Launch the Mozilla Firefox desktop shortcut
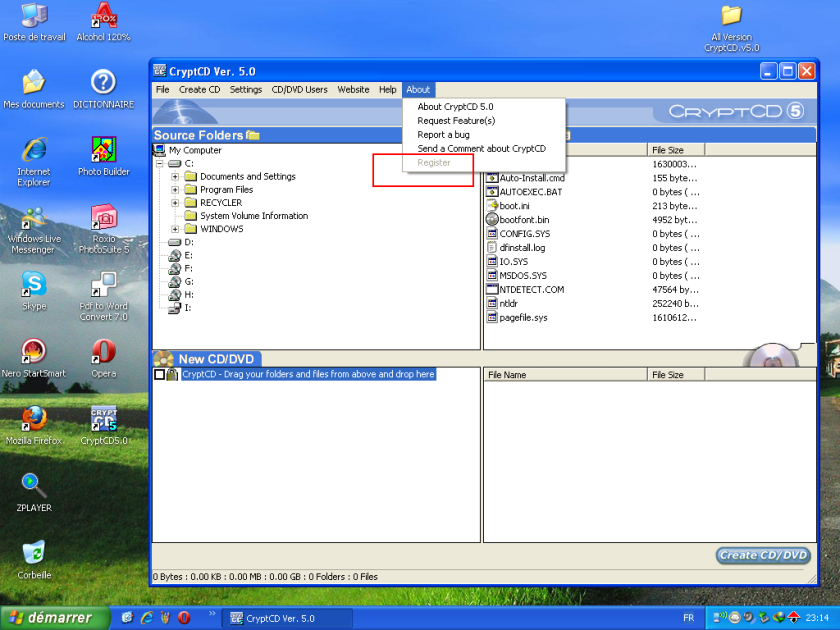840x630 pixels. click(34, 425)
